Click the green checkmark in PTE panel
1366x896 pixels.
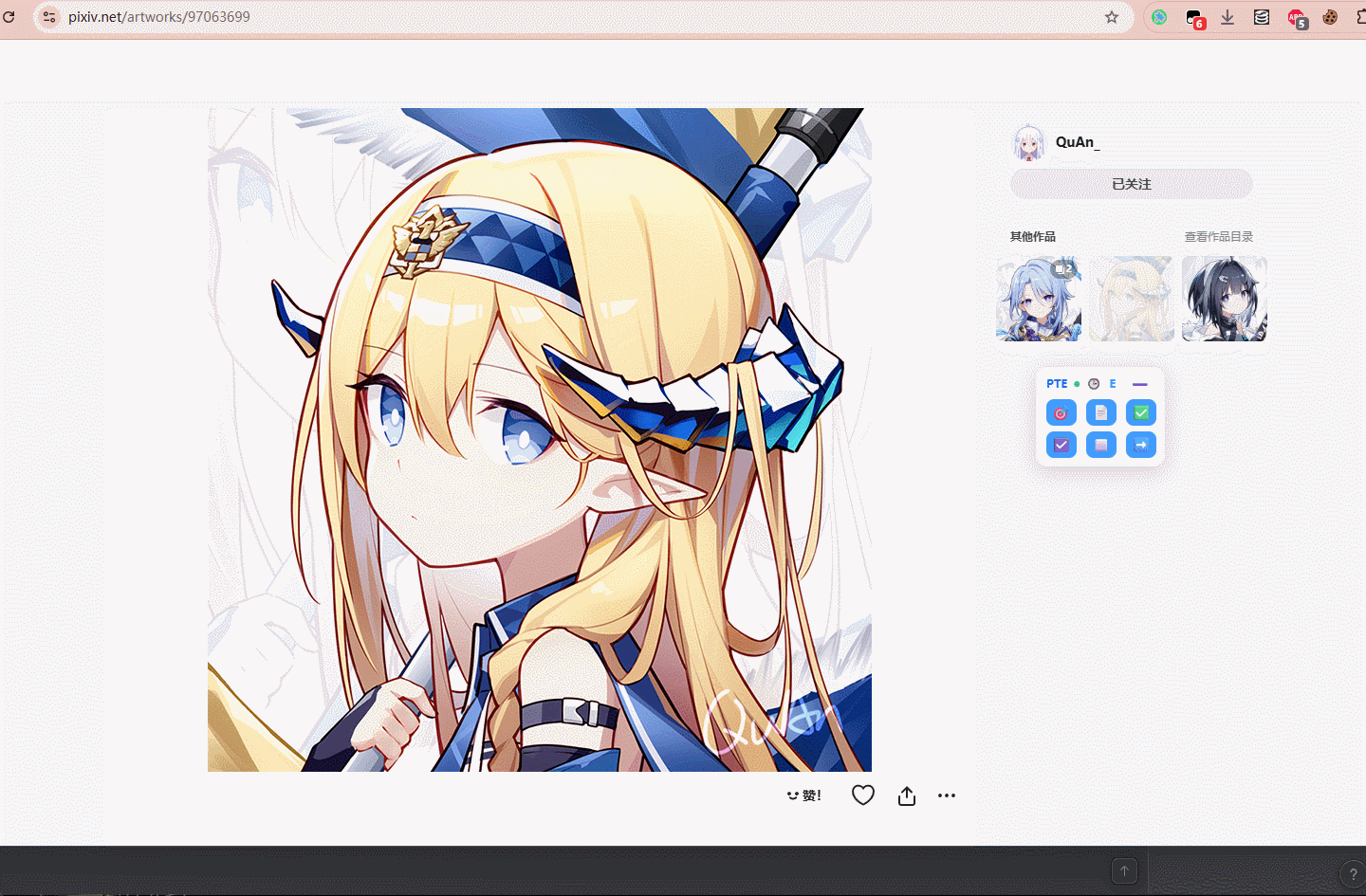click(1141, 413)
